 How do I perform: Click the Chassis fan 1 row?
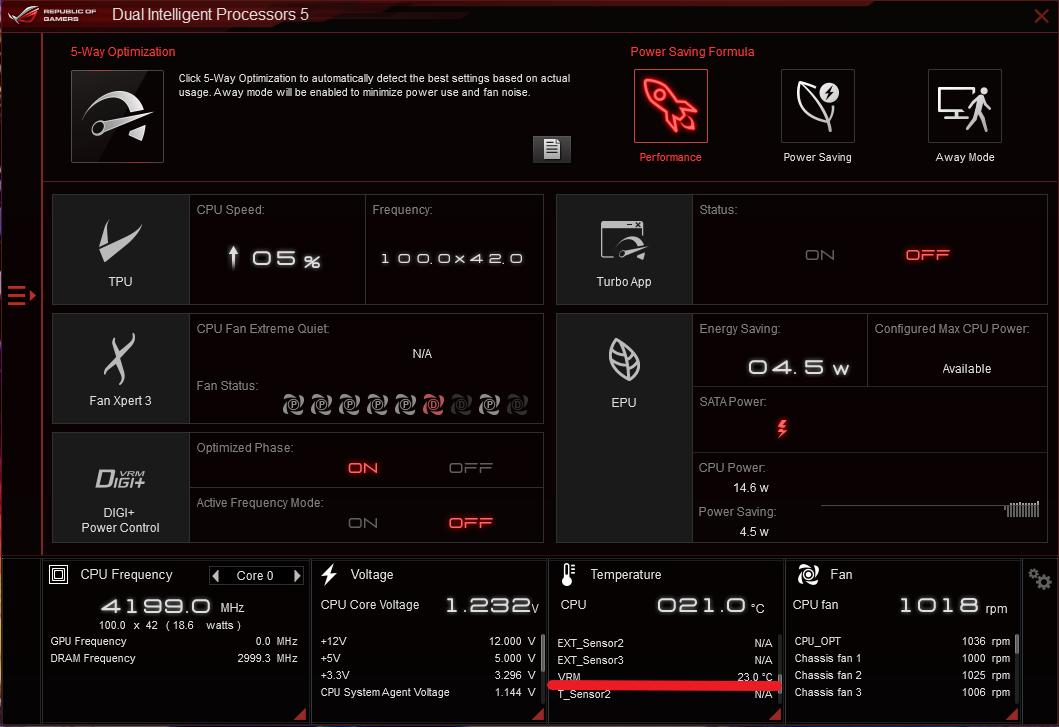(902, 658)
